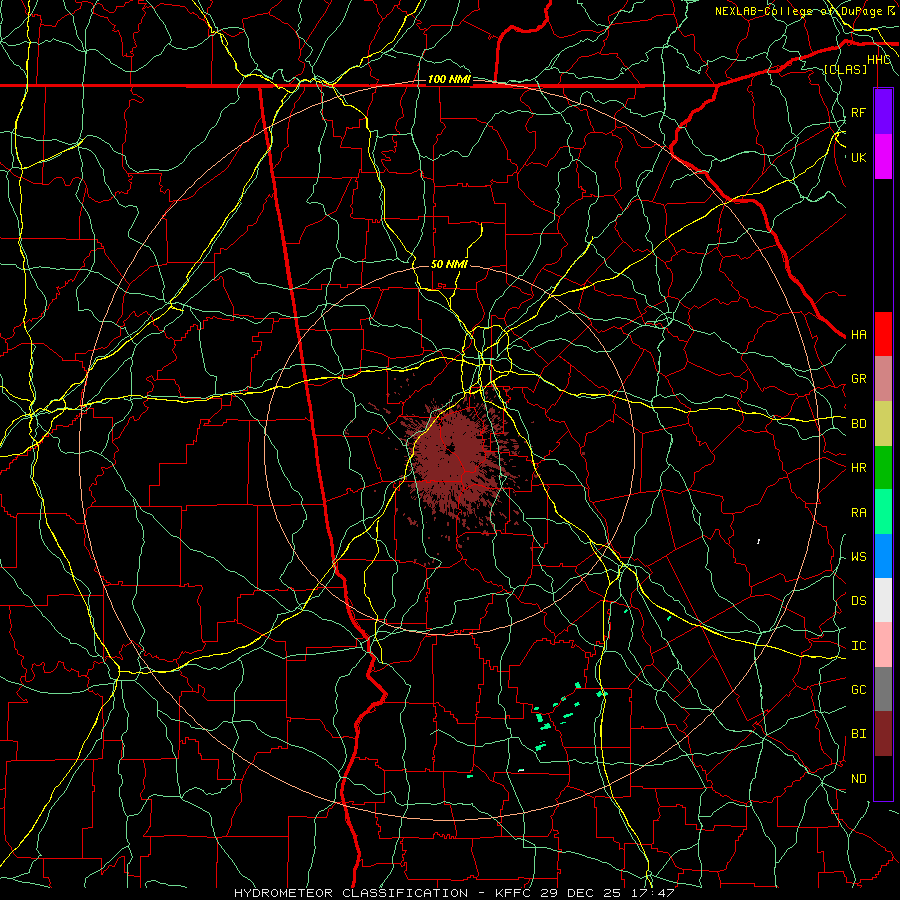This screenshot has height=900, width=900.
Task: Click the [CLAS] legend heading
Action: coord(845,70)
